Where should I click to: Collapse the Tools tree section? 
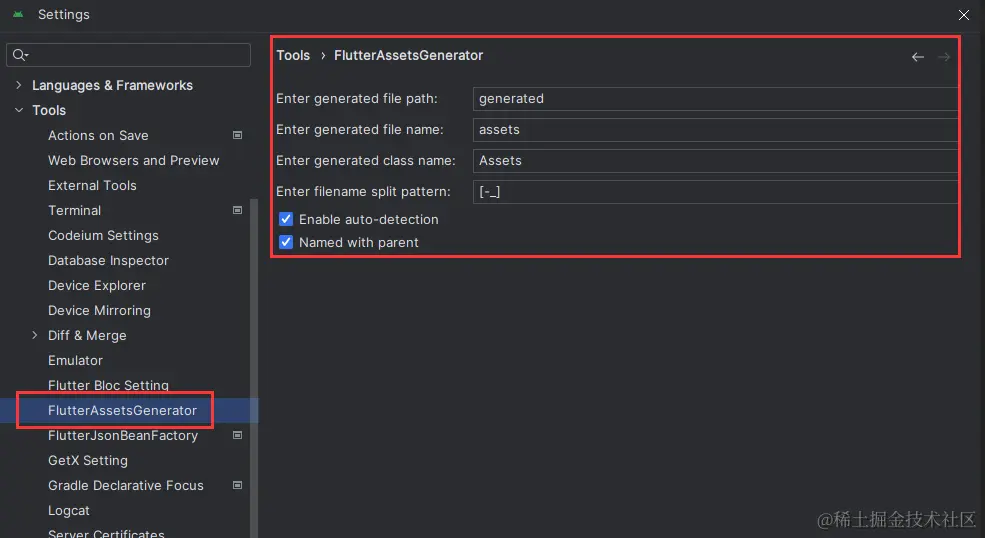19,110
